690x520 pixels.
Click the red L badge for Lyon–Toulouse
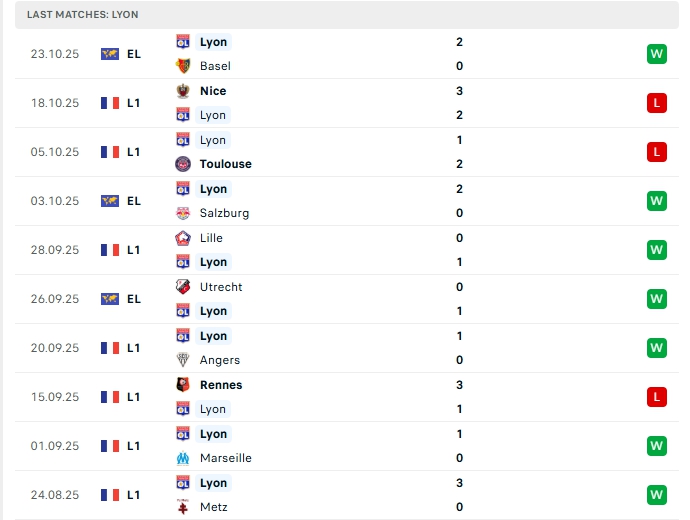coord(656,152)
